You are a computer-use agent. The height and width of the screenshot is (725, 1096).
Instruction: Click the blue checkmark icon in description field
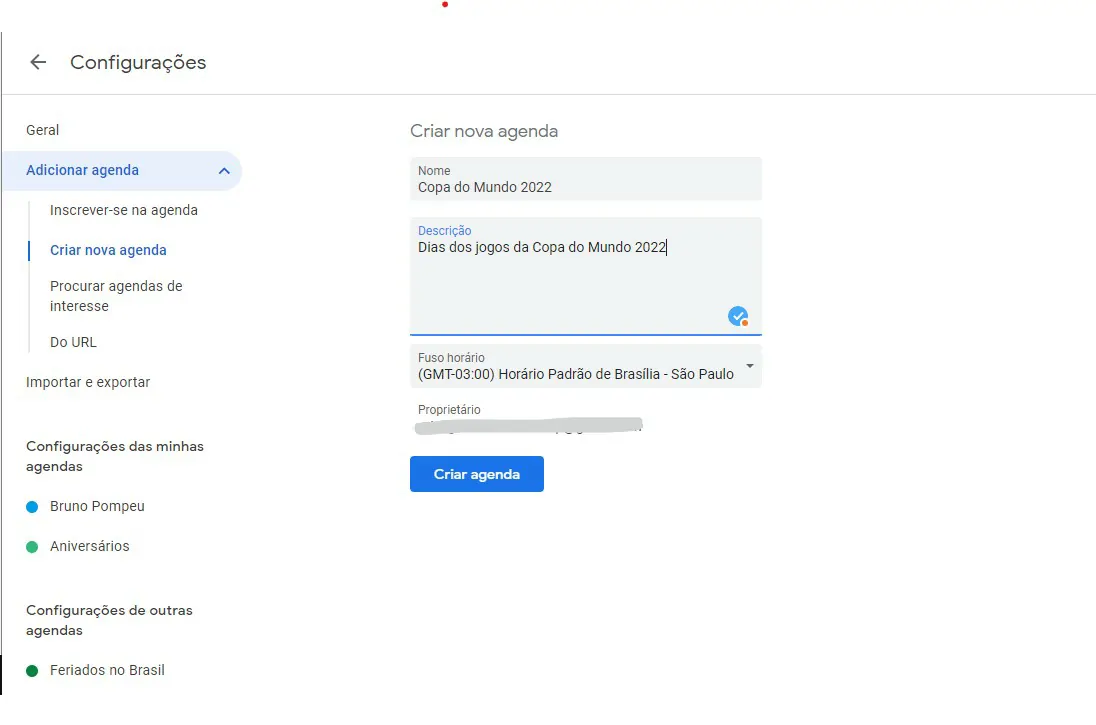[x=737, y=316]
